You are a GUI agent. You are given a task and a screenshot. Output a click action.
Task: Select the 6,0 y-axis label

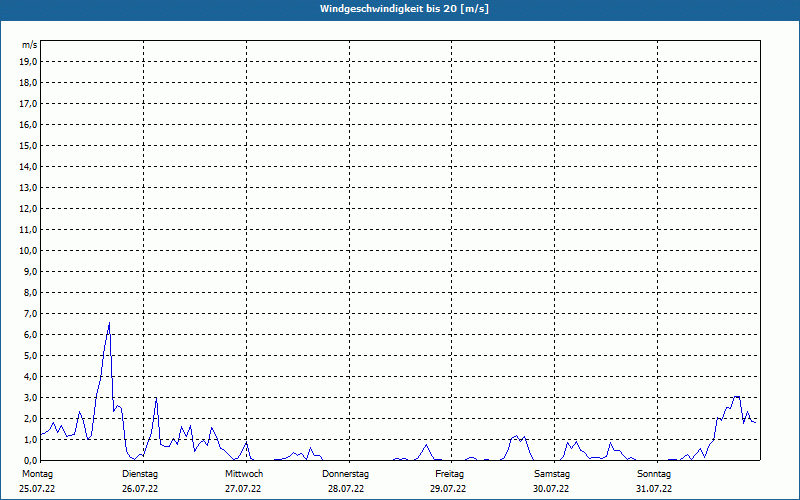(30, 335)
